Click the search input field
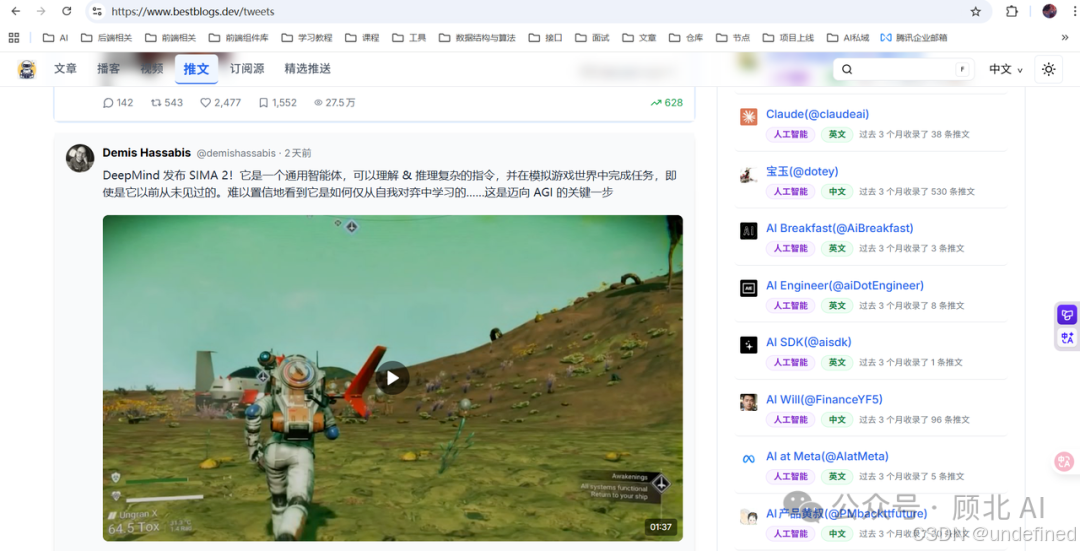The image size is (1080, 551). tap(904, 69)
